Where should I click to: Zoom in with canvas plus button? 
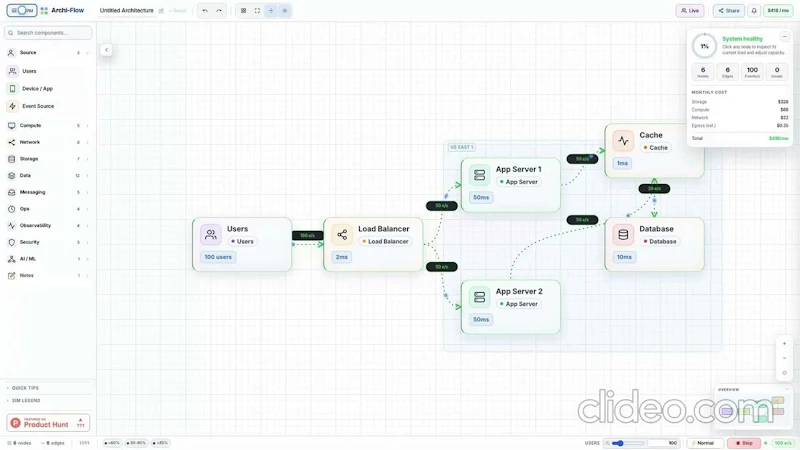pyautogui.click(x=784, y=344)
